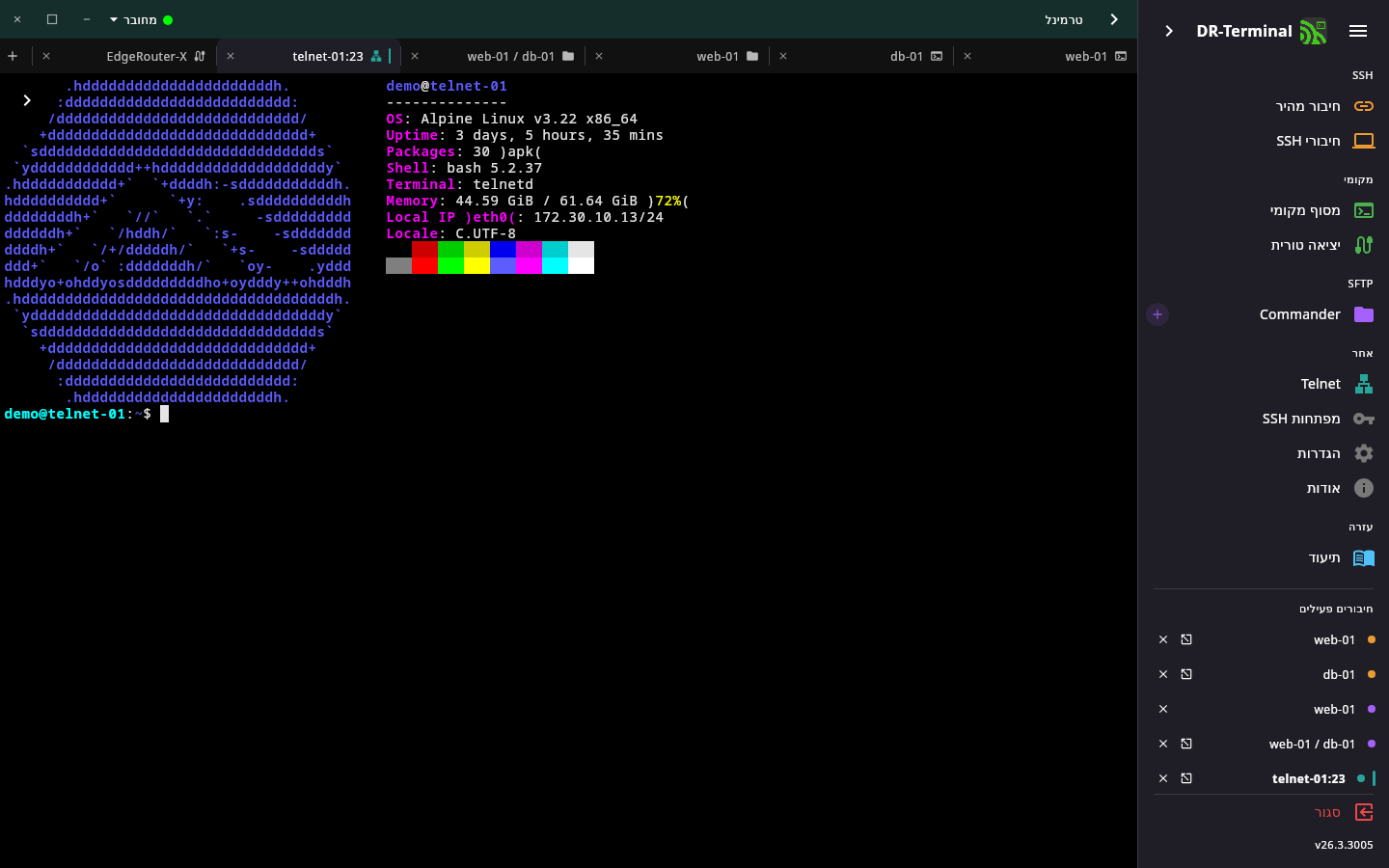Close the EdgeRouter-X tab

click(x=46, y=56)
